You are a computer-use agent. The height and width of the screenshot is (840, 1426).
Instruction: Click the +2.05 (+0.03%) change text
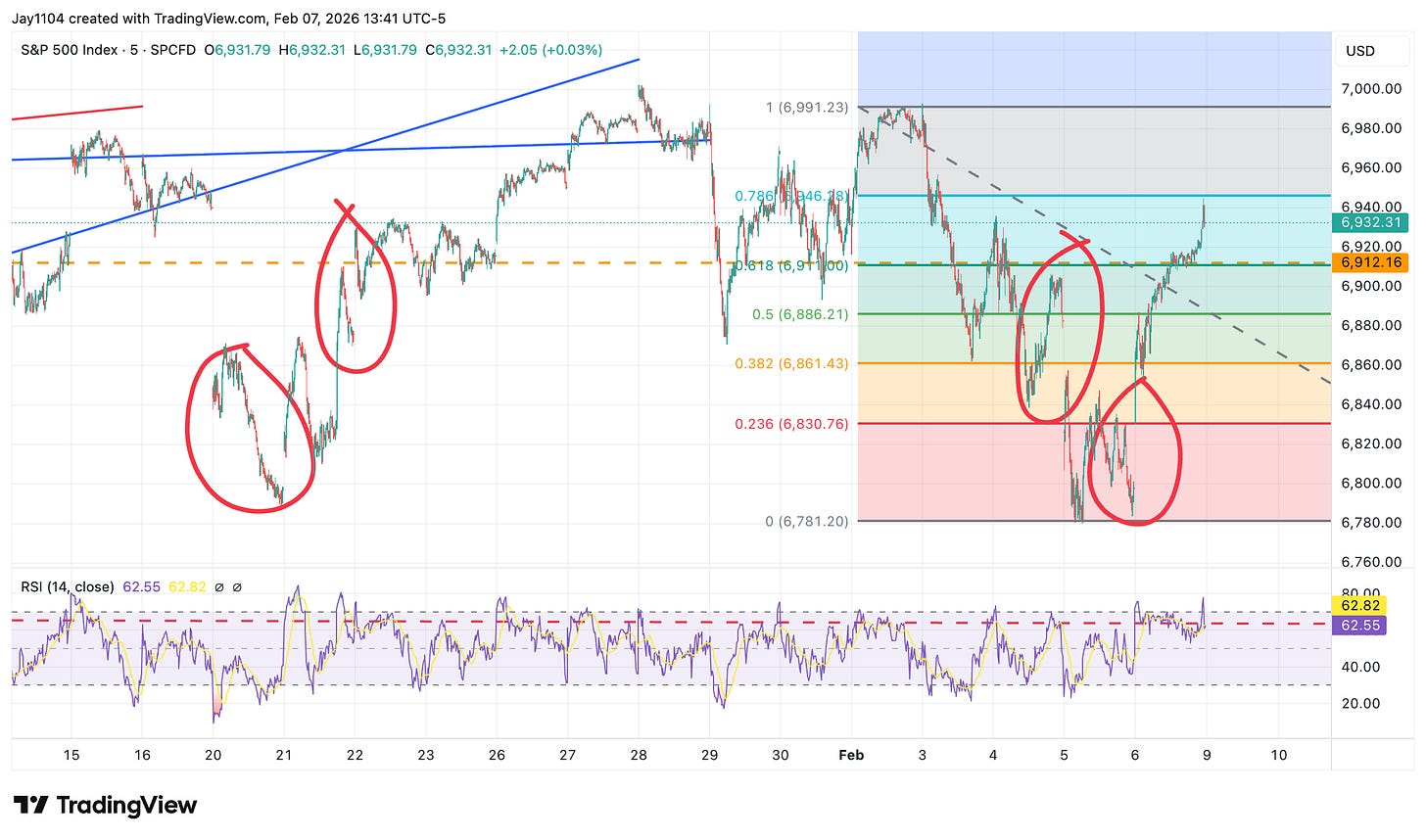point(550,49)
